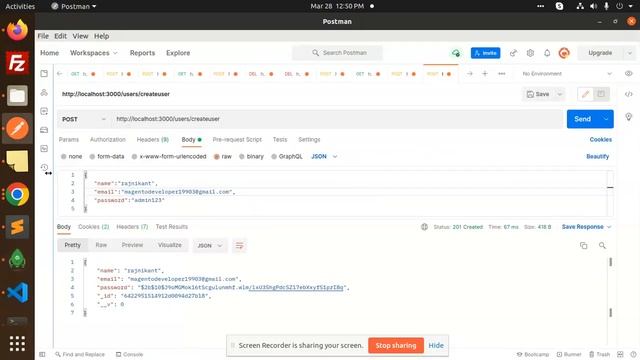The width and height of the screenshot is (640, 360).
Task: Switch to the Params tab
Action: click(69, 140)
